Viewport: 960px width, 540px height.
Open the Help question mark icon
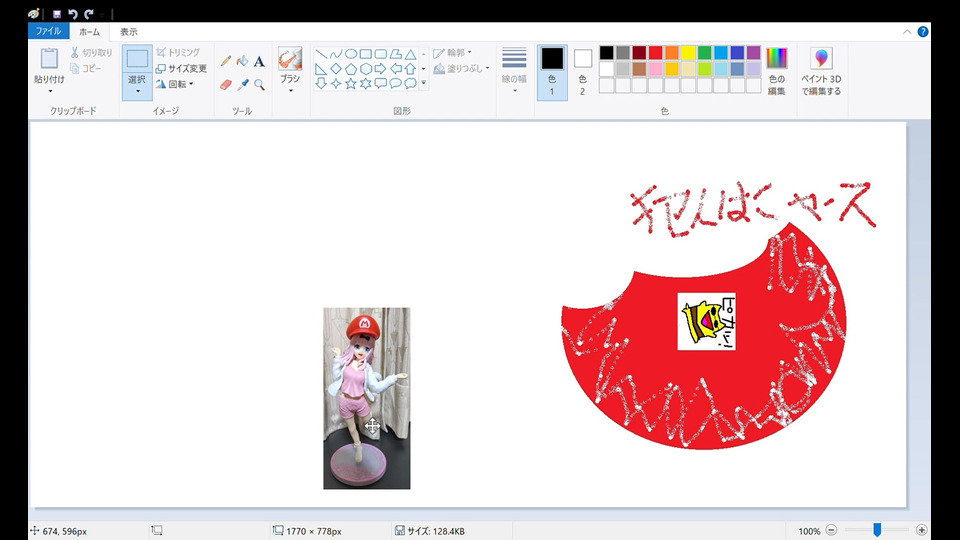tap(923, 32)
